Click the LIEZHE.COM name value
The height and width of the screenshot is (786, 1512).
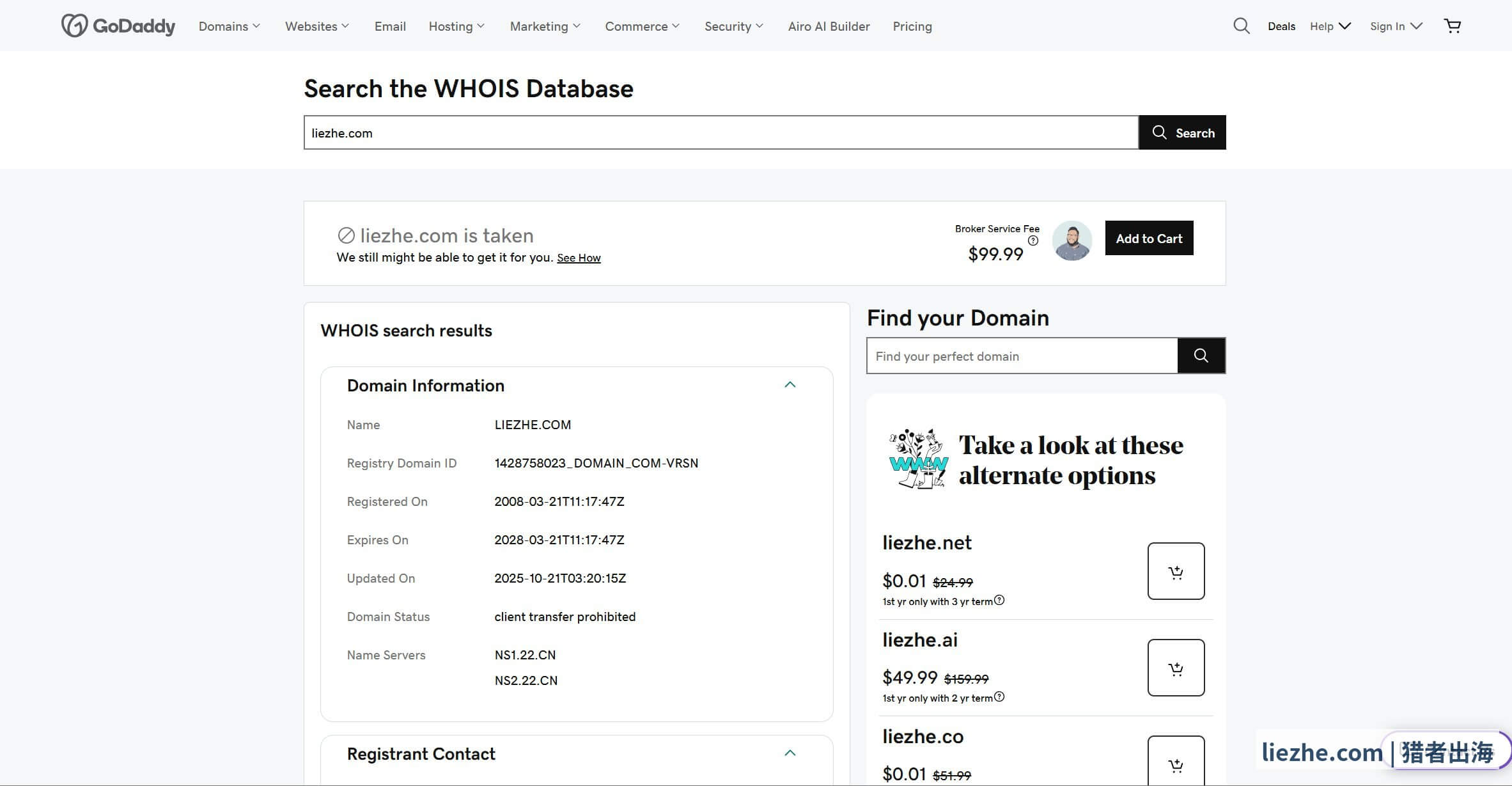pyautogui.click(x=533, y=425)
